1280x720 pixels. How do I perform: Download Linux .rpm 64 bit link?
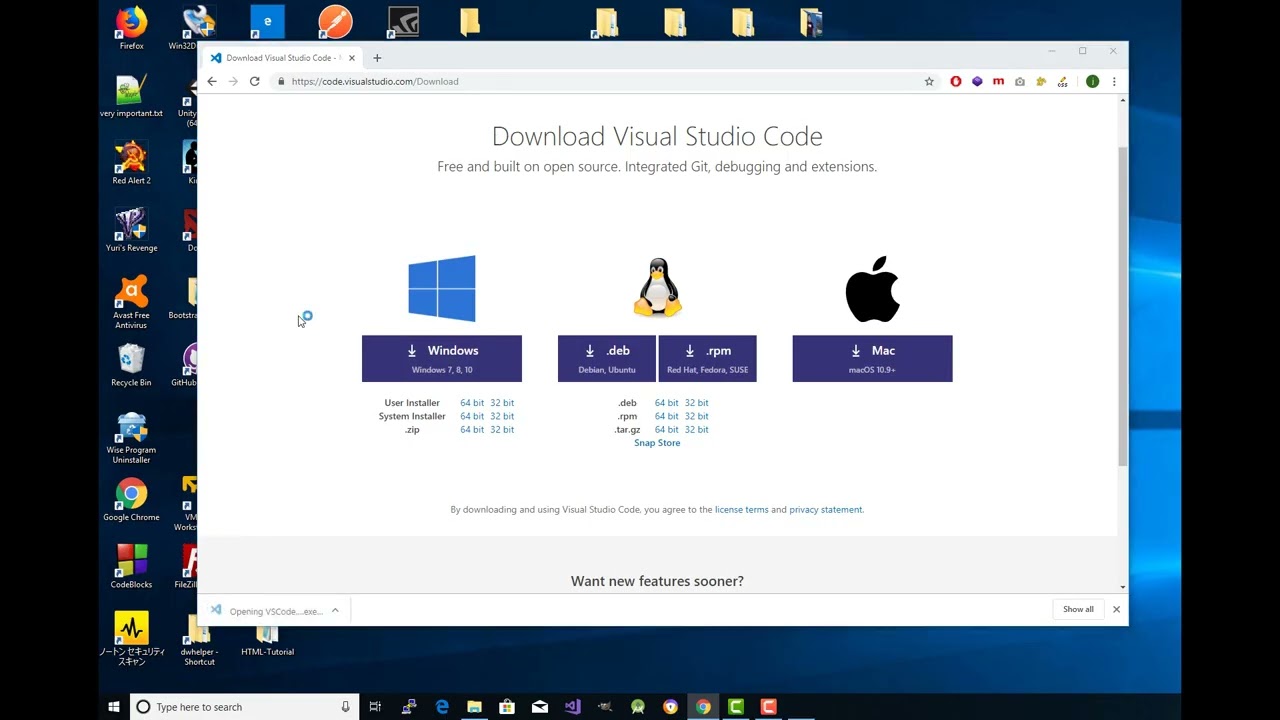pyautogui.click(x=666, y=416)
